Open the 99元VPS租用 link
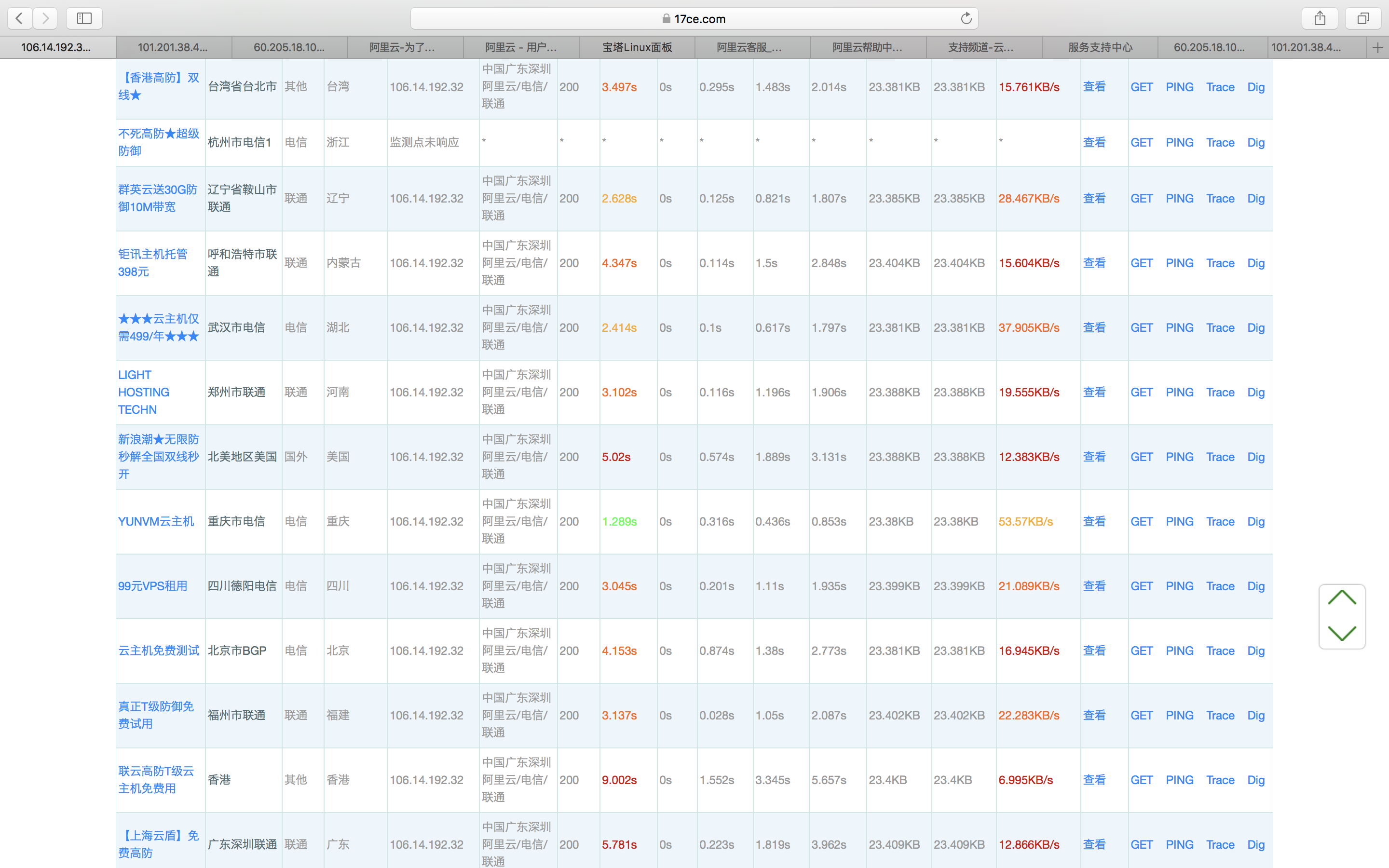Viewport: 1389px width, 868px height. point(153,586)
